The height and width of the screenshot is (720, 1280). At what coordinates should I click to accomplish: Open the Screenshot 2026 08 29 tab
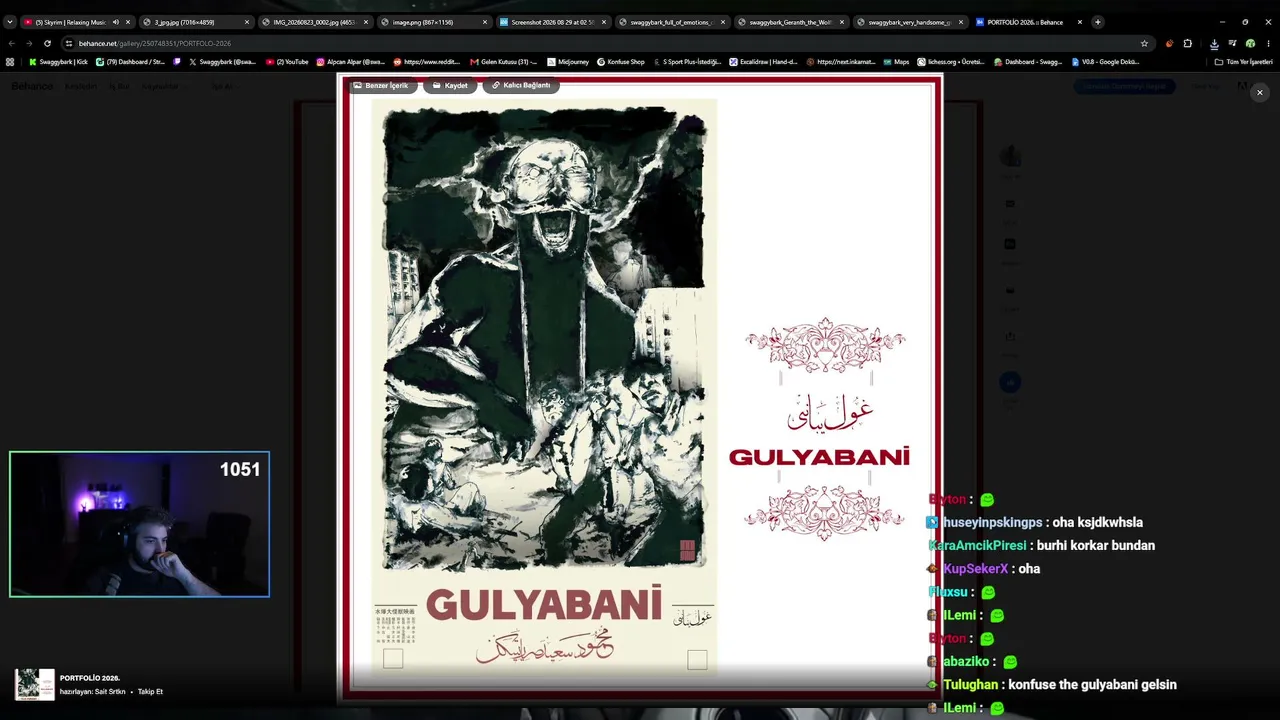click(x=552, y=22)
